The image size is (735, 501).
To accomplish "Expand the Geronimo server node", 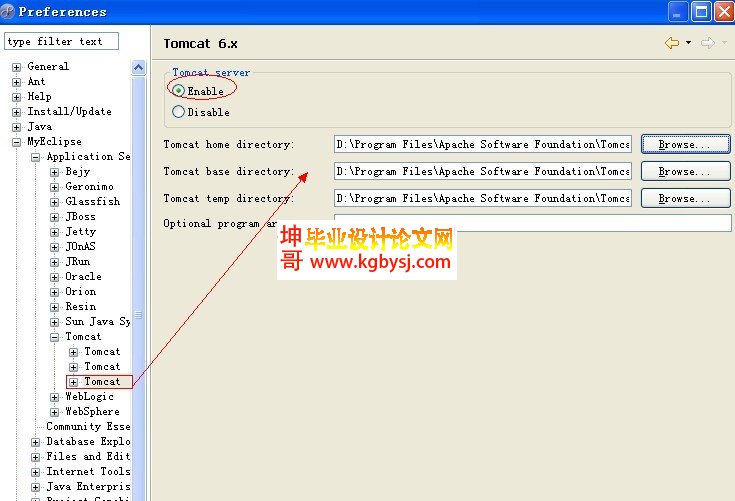I will tap(54, 187).
